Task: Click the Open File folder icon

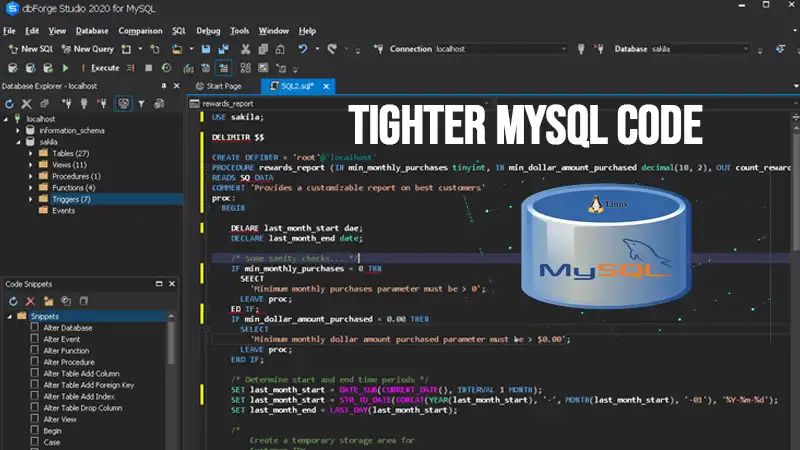Action: (177, 49)
